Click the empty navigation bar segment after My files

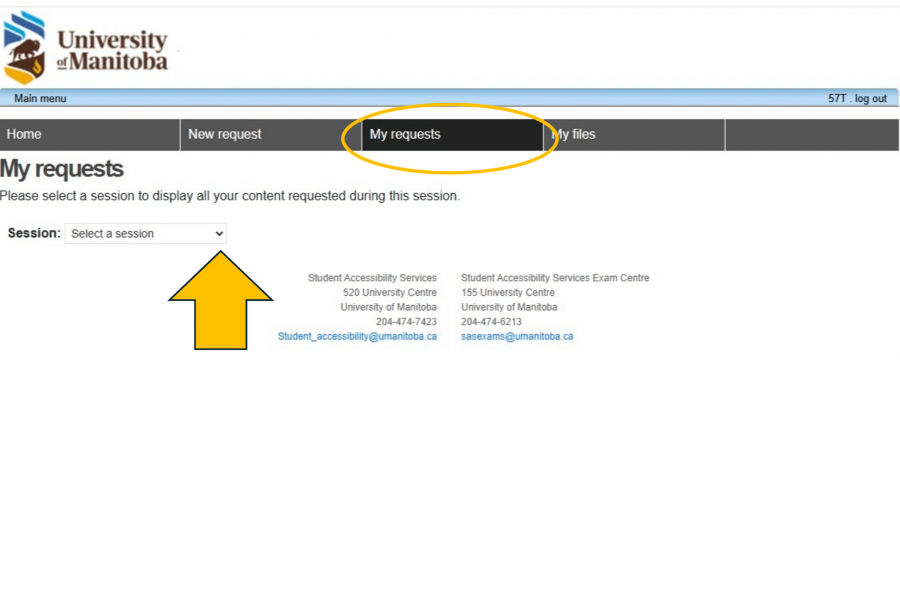coord(810,134)
